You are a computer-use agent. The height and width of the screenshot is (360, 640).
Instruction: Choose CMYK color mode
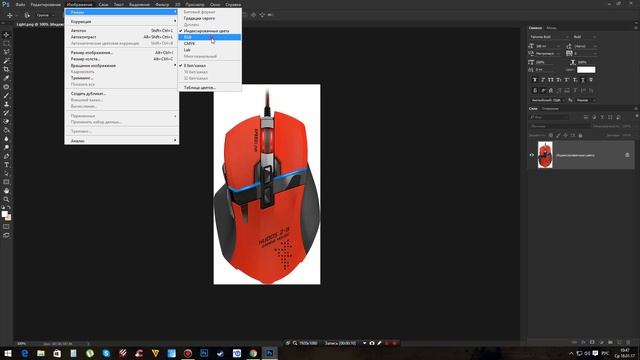[x=209, y=43]
